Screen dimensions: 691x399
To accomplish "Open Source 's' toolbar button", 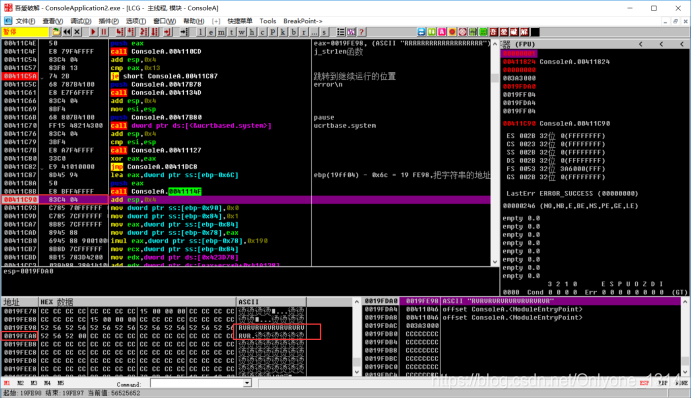I will point(324,32).
